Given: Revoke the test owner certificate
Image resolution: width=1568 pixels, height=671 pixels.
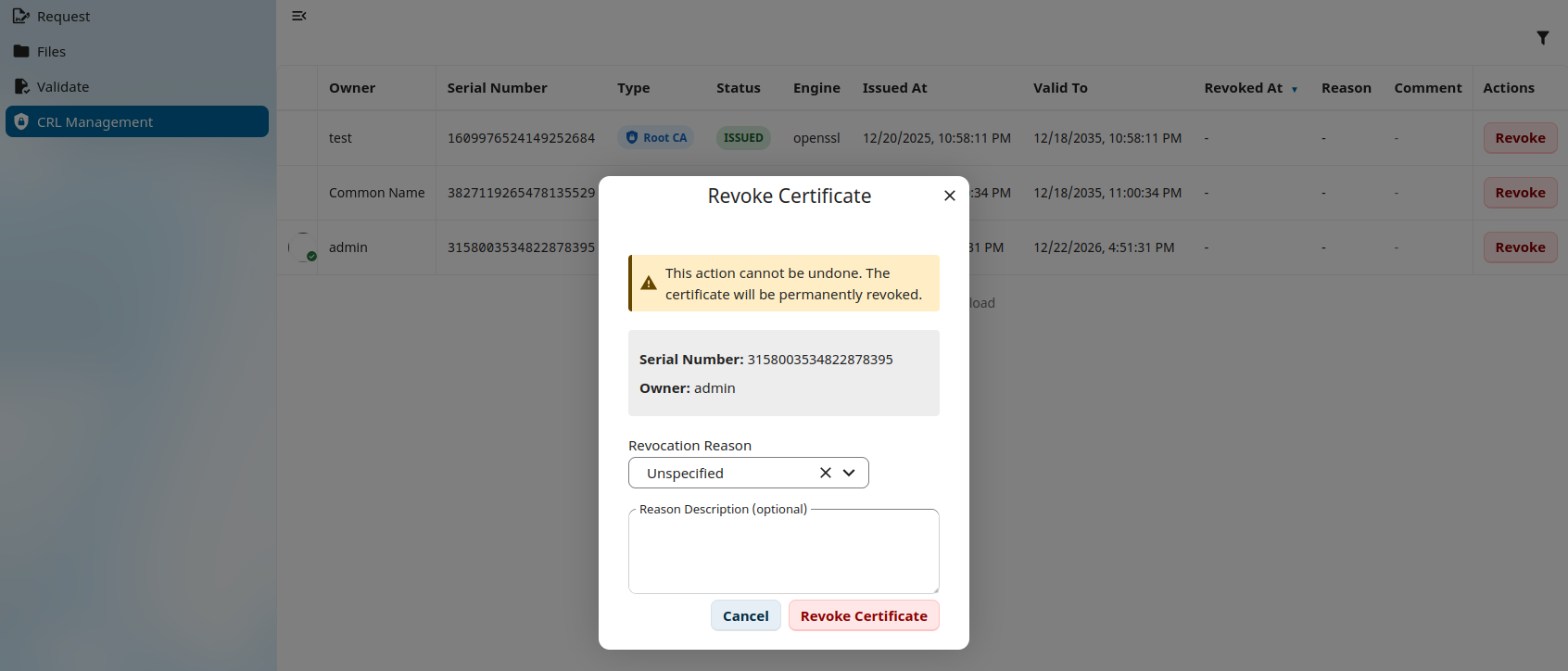Looking at the screenshot, I should pyautogui.click(x=1520, y=138).
